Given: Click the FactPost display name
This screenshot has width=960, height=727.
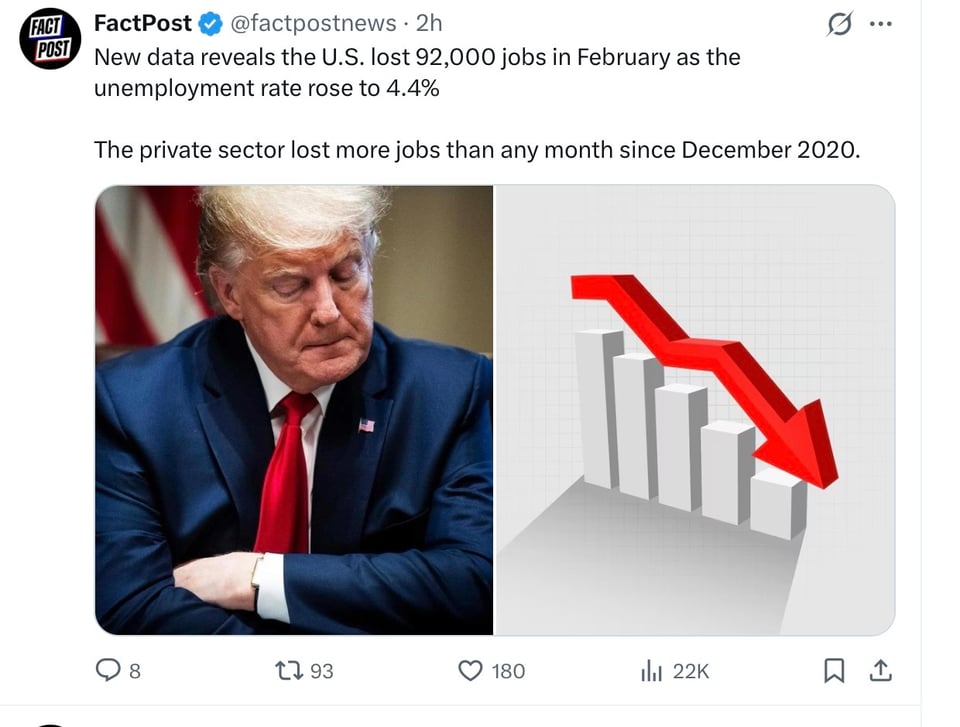Looking at the screenshot, I should [144, 23].
